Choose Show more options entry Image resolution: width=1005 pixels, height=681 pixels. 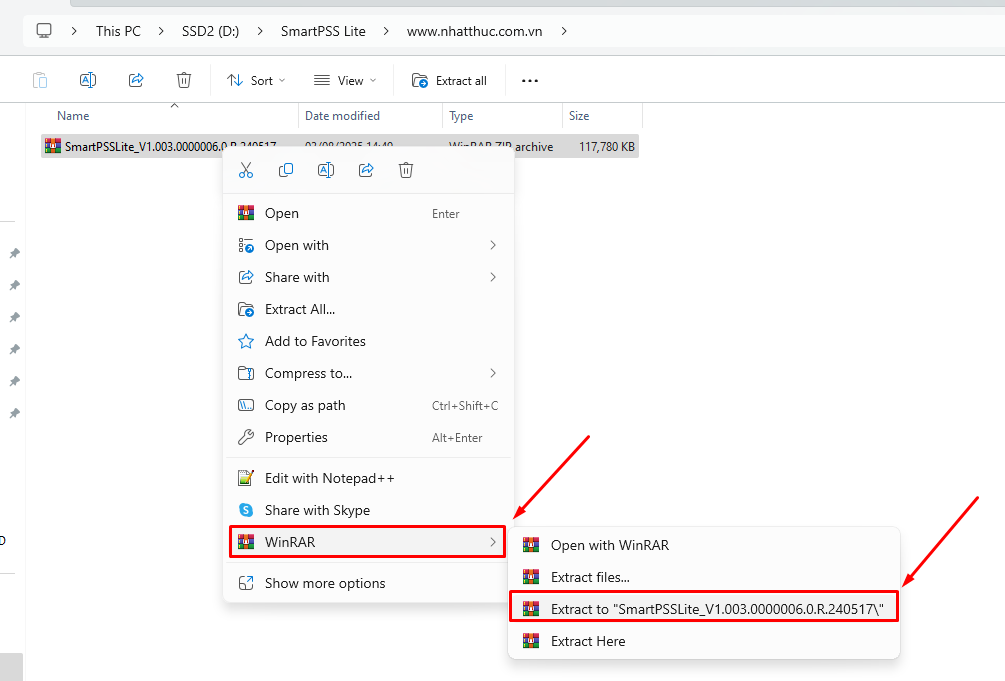pos(367,584)
